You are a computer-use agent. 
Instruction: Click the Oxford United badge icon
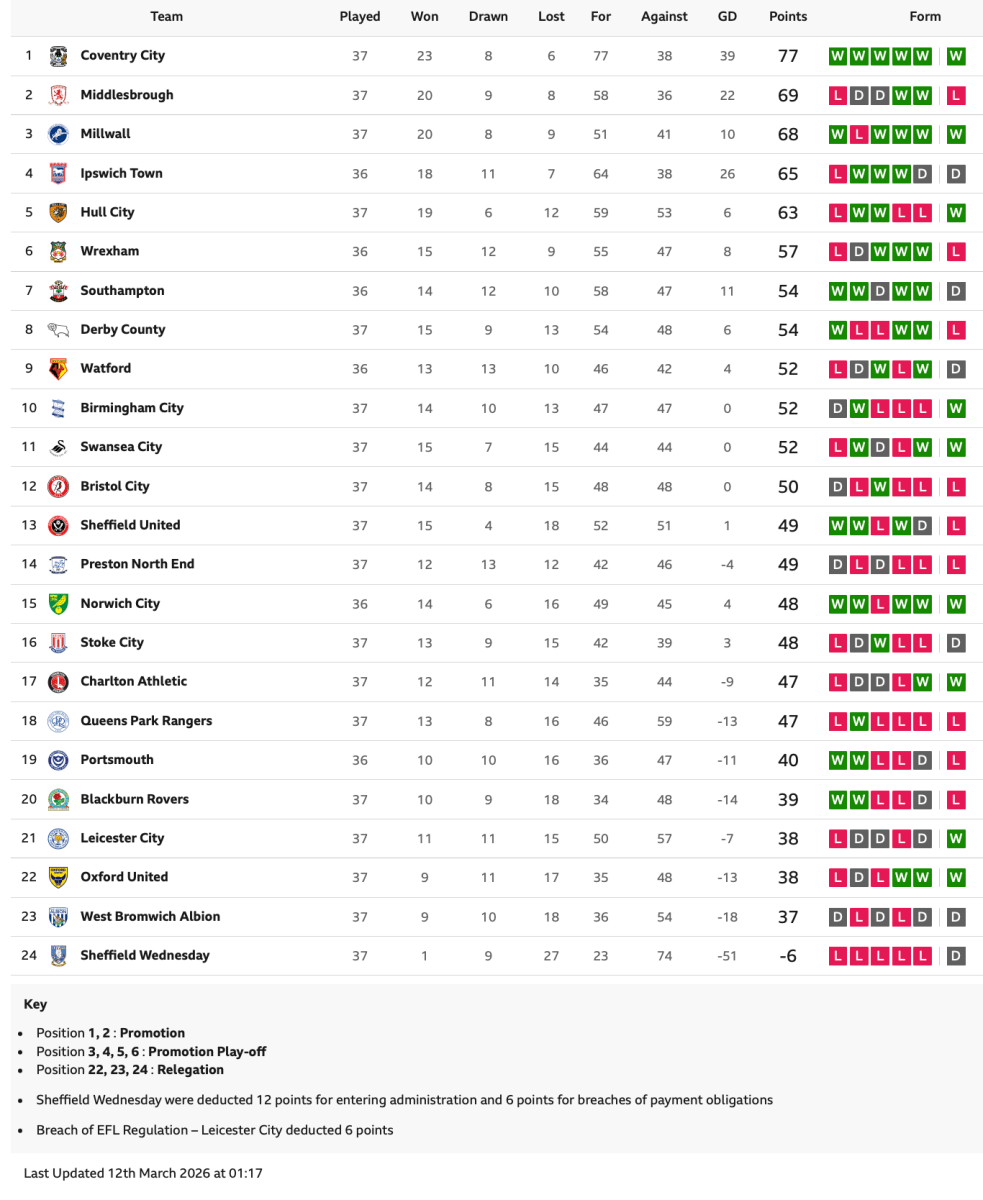(58, 877)
